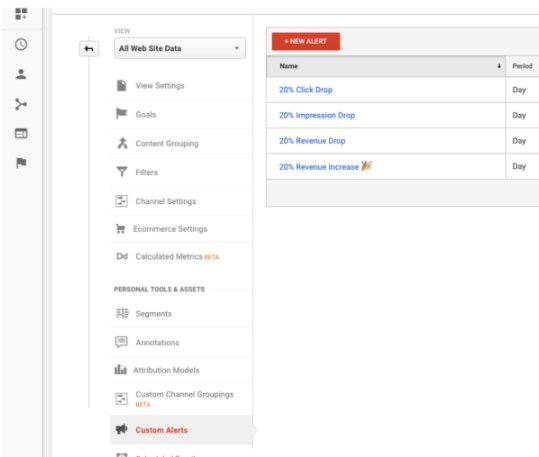Viewport: 539px width, 457px height.
Task: Open Audience person icon in sidebar
Action: (x=21, y=74)
